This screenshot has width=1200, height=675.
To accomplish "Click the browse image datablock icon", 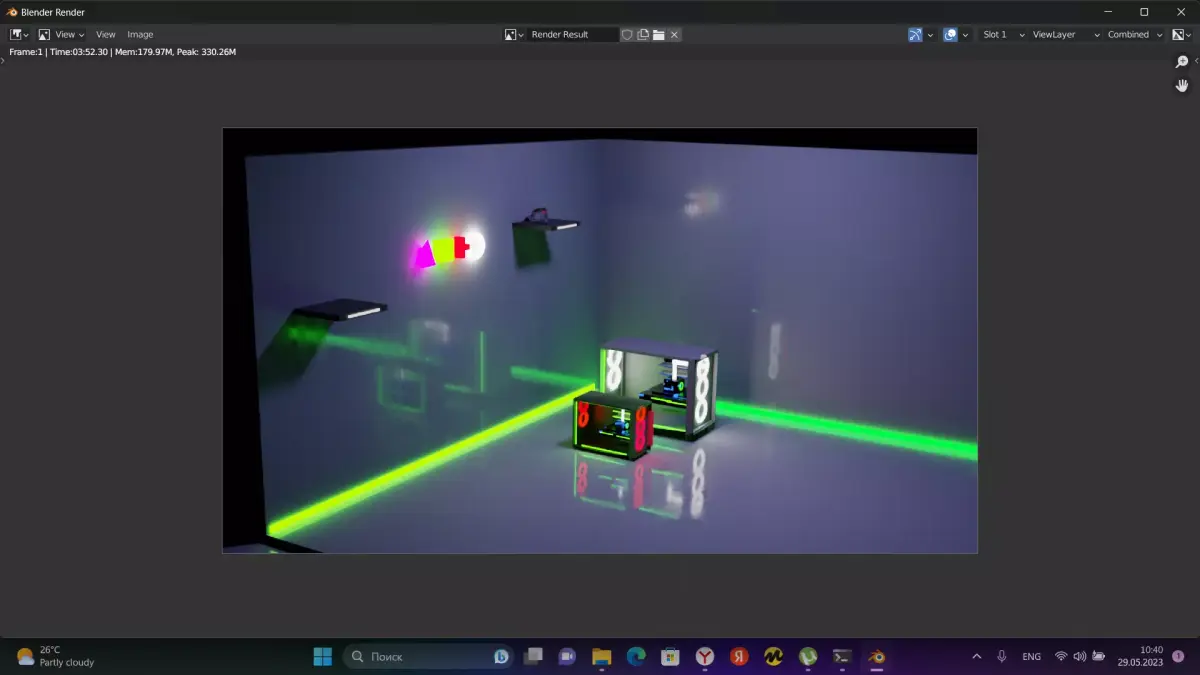I will coord(511,34).
